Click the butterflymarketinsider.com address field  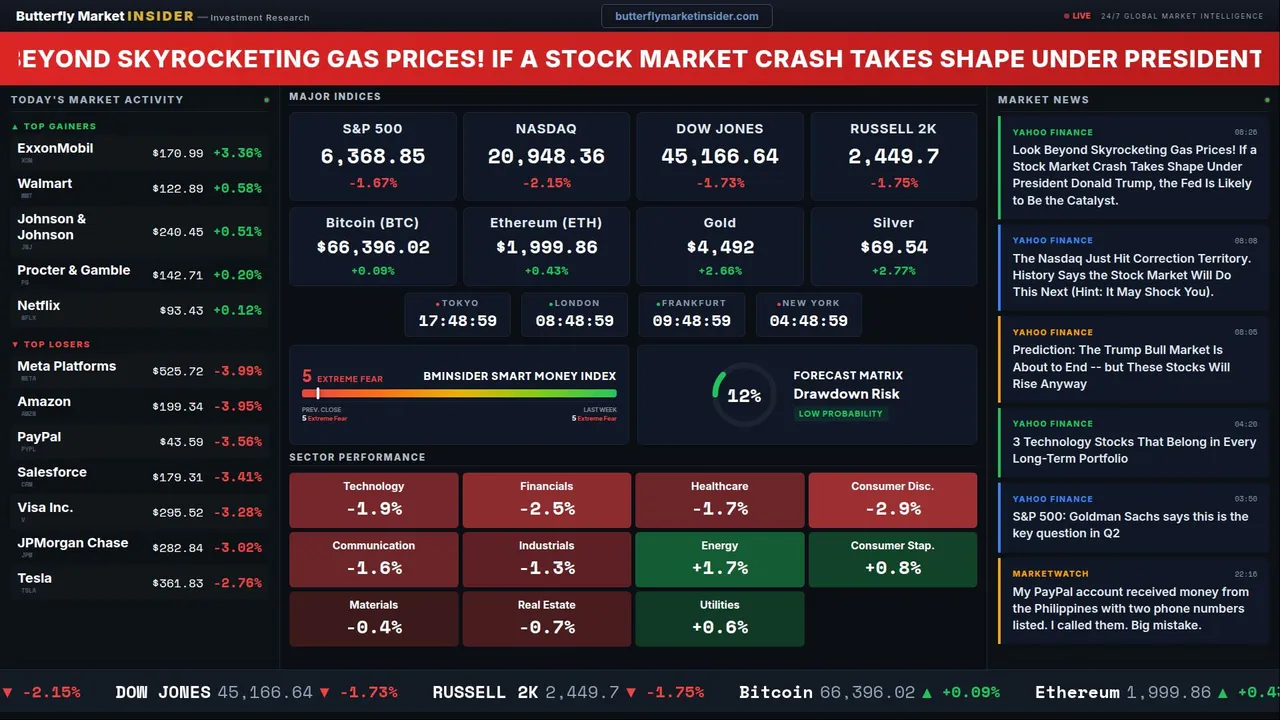tap(687, 16)
